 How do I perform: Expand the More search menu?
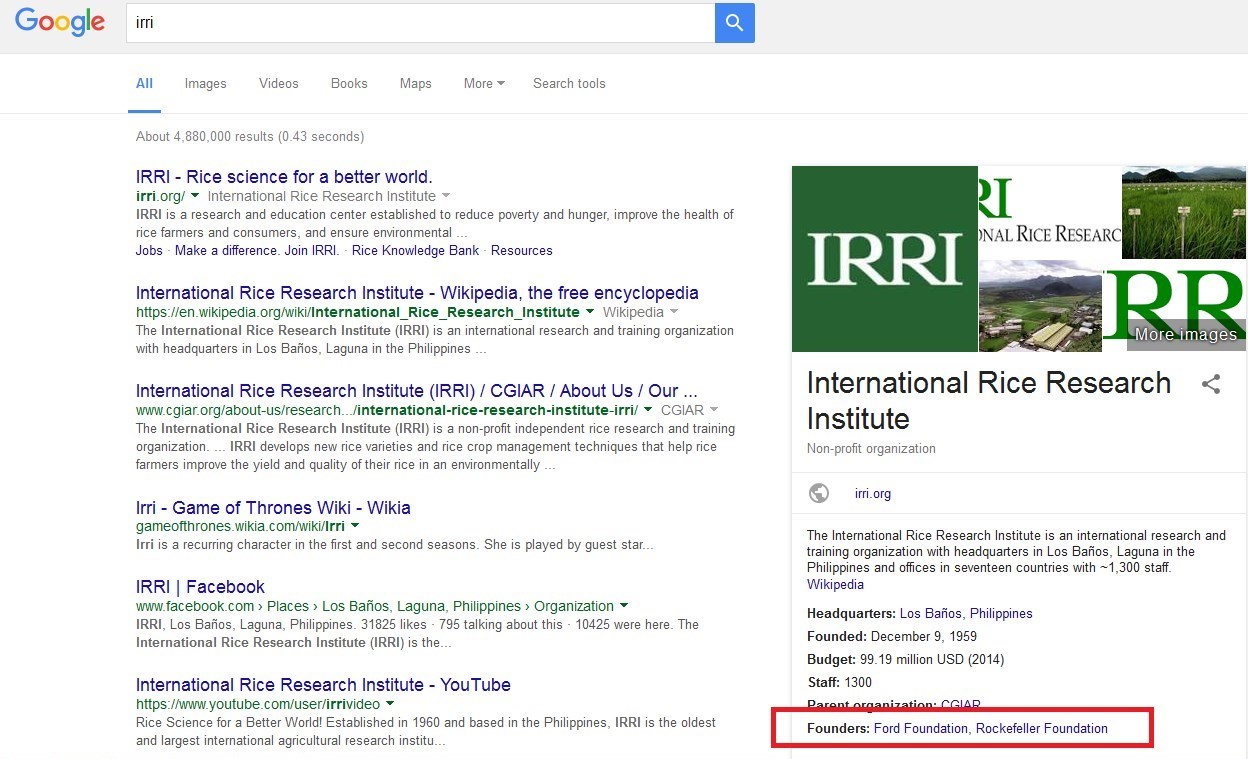[x=483, y=84]
